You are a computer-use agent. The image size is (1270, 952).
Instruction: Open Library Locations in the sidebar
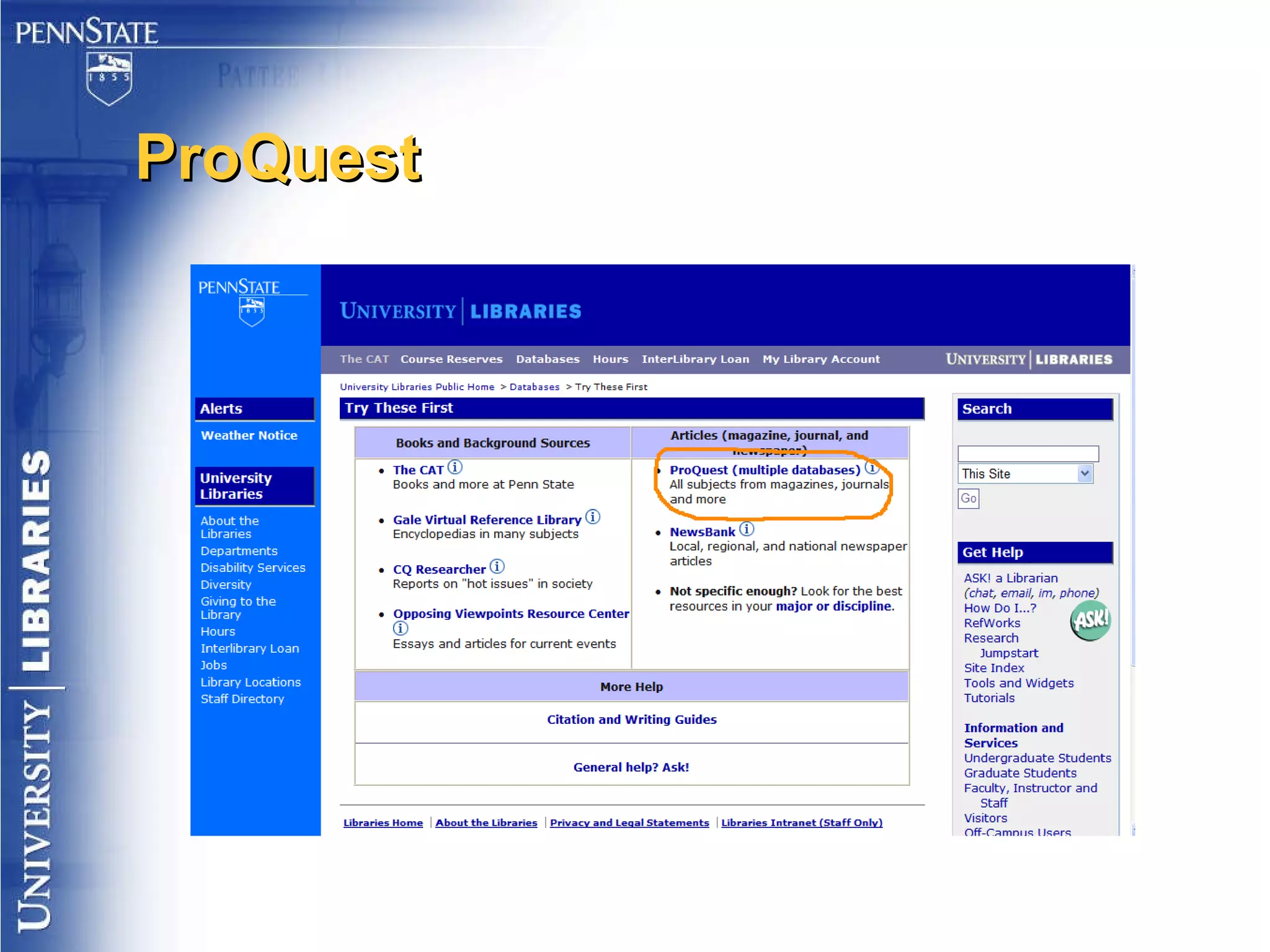click(251, 682)
